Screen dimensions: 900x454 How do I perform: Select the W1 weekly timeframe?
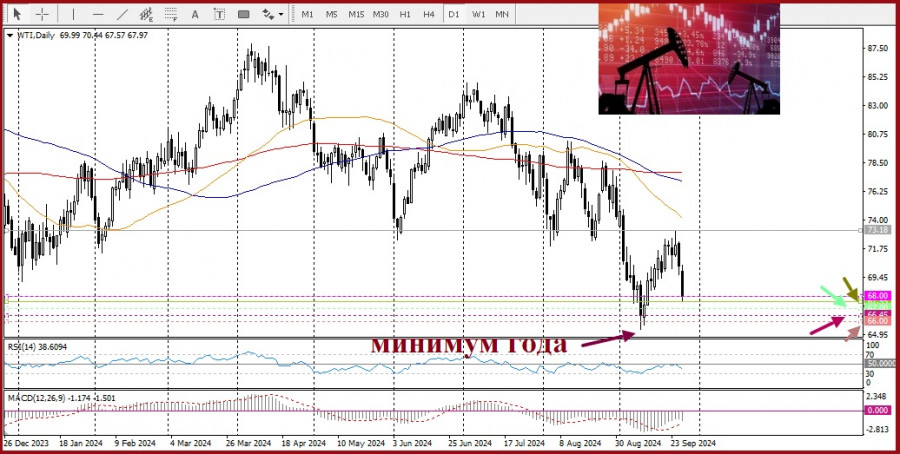click(x=479, y=14)
